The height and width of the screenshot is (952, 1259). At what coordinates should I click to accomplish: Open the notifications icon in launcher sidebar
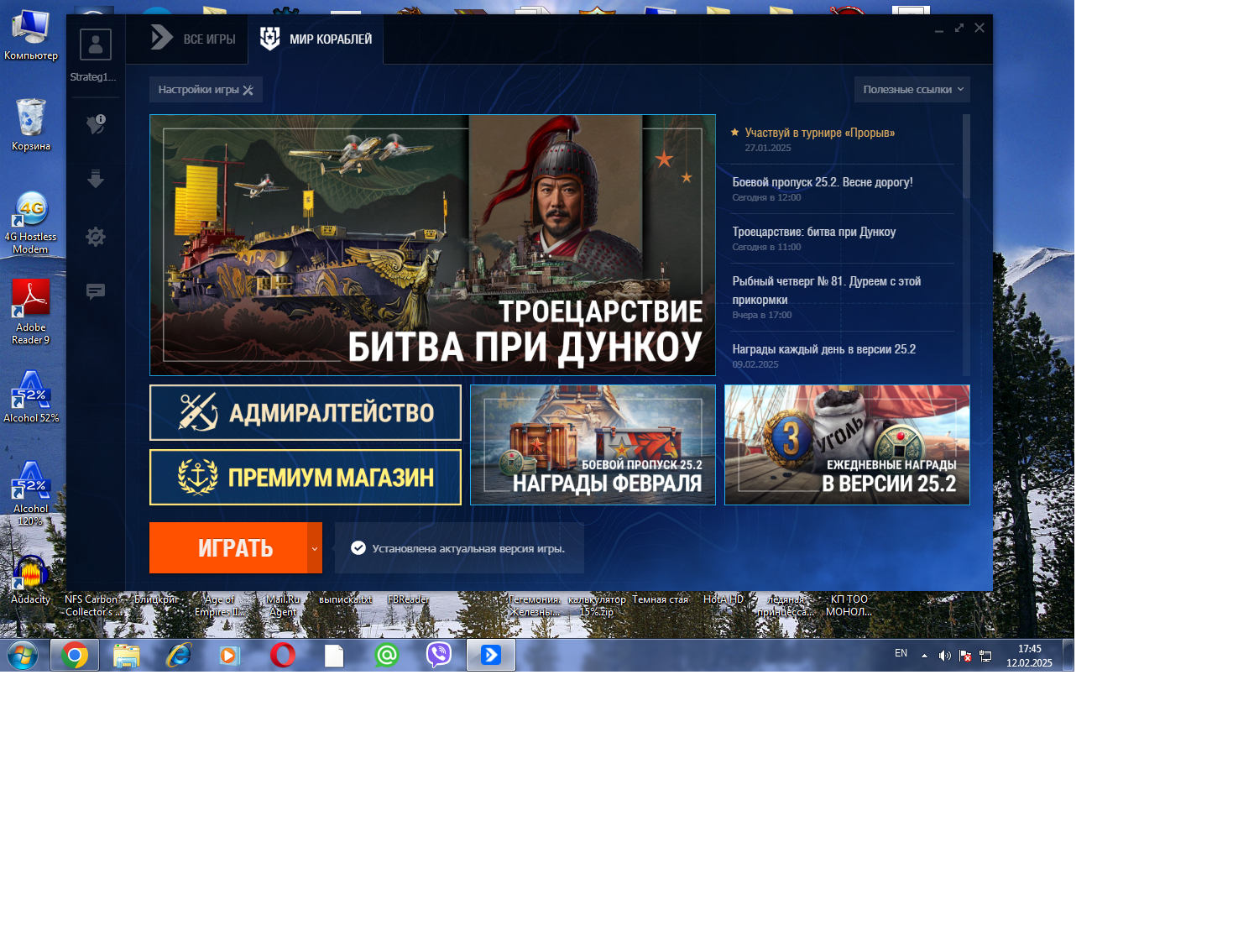(96, 124)
